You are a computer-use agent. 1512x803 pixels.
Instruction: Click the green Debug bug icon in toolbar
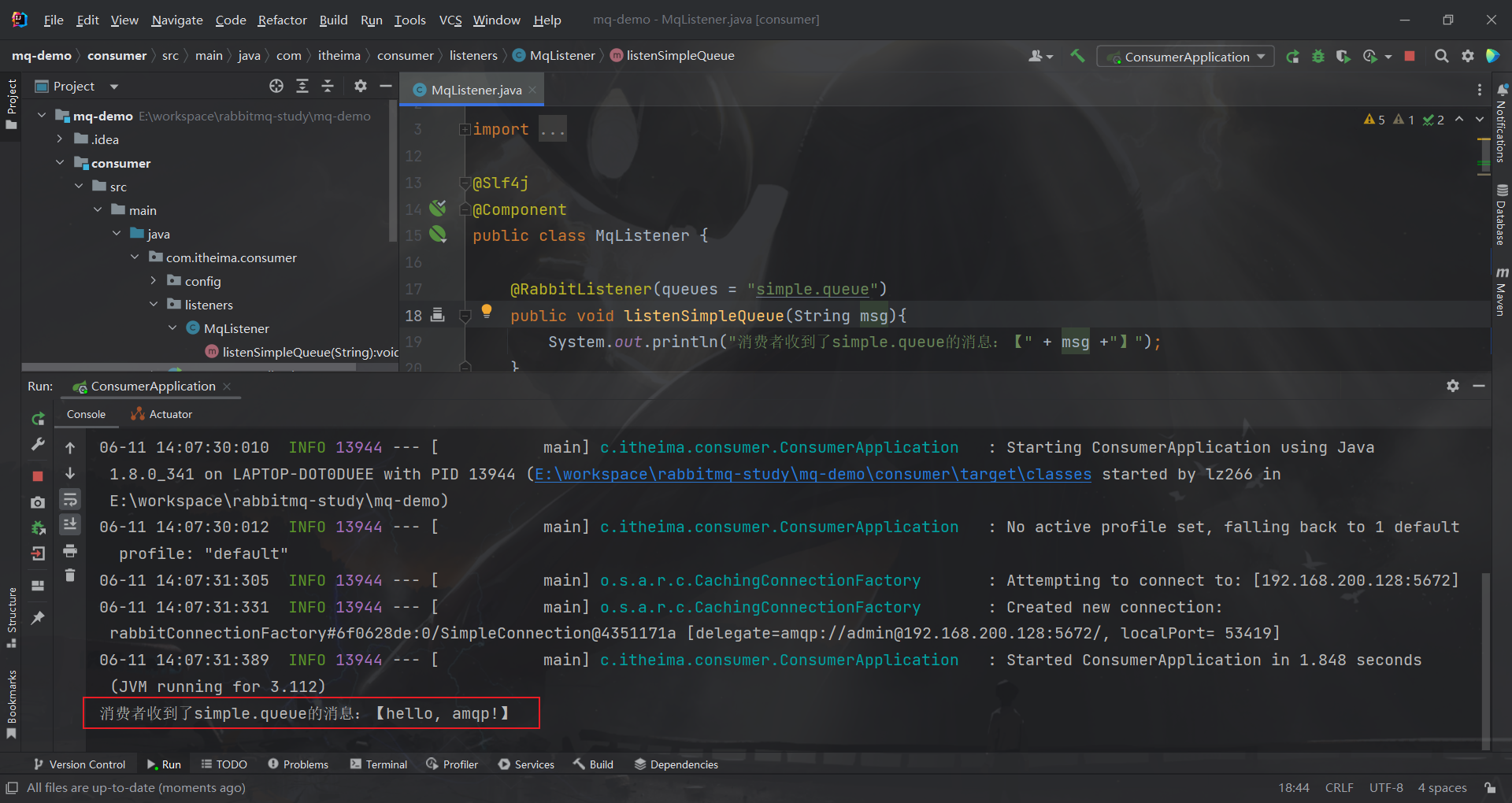(1317, 56)
